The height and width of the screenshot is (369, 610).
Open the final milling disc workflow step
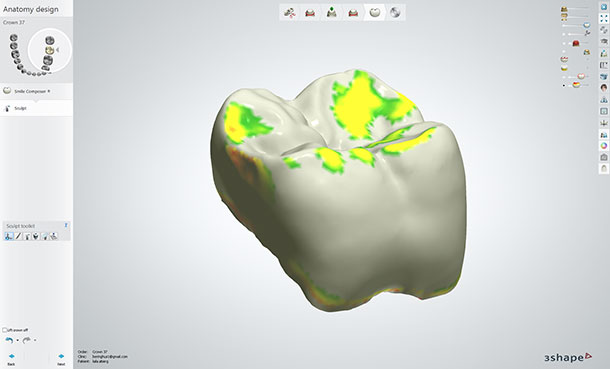click(395, 12)
